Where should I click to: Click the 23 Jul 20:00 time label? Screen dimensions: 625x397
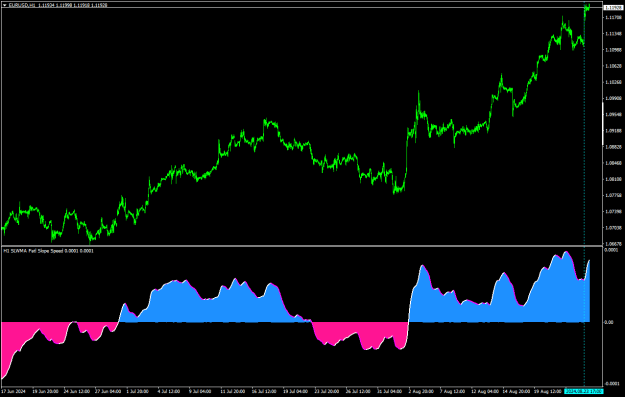pyautogui.click(x=327, y=391)
